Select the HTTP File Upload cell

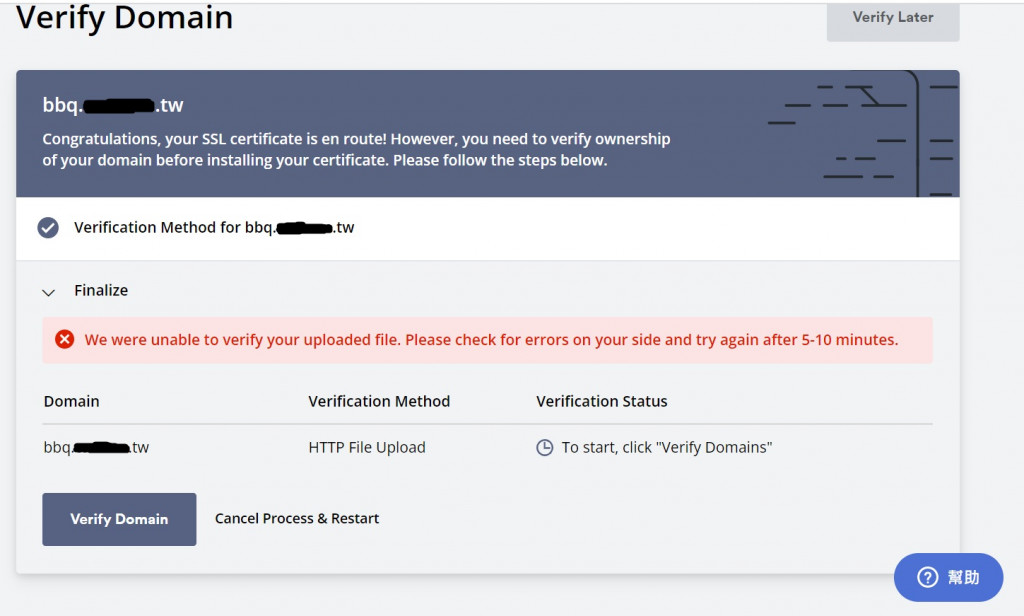pos(367,448)
